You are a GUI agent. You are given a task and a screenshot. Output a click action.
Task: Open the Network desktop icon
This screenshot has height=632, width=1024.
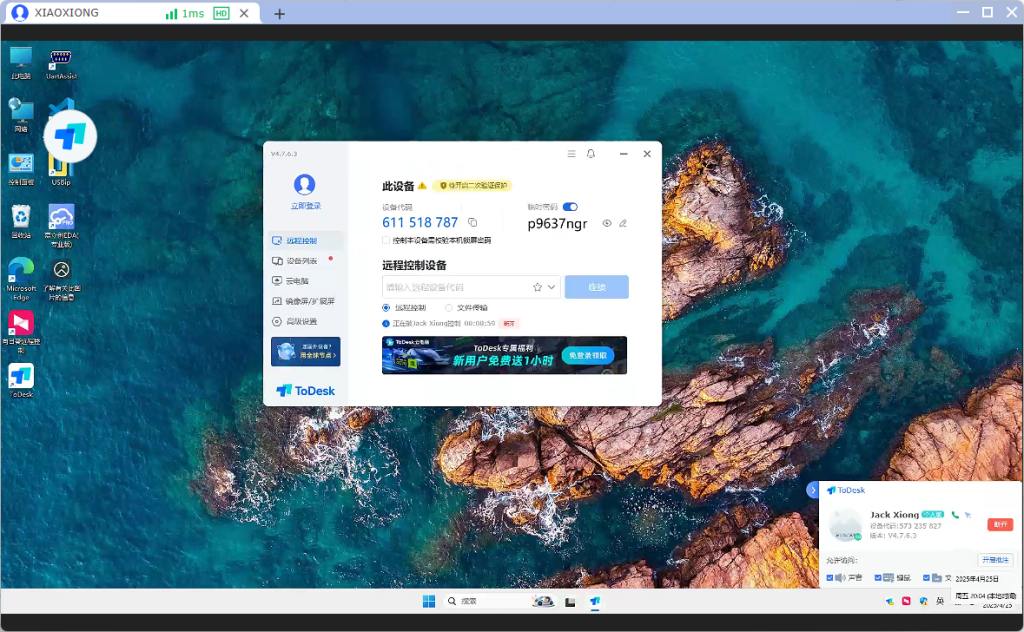click(21, 115)
